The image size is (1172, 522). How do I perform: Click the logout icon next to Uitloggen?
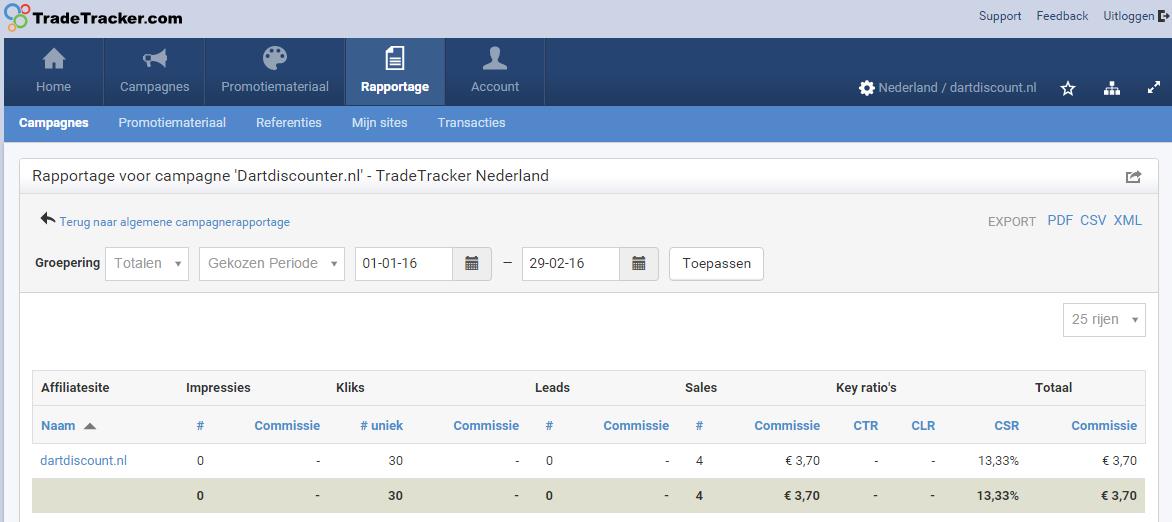click(x=1163, y=16)
